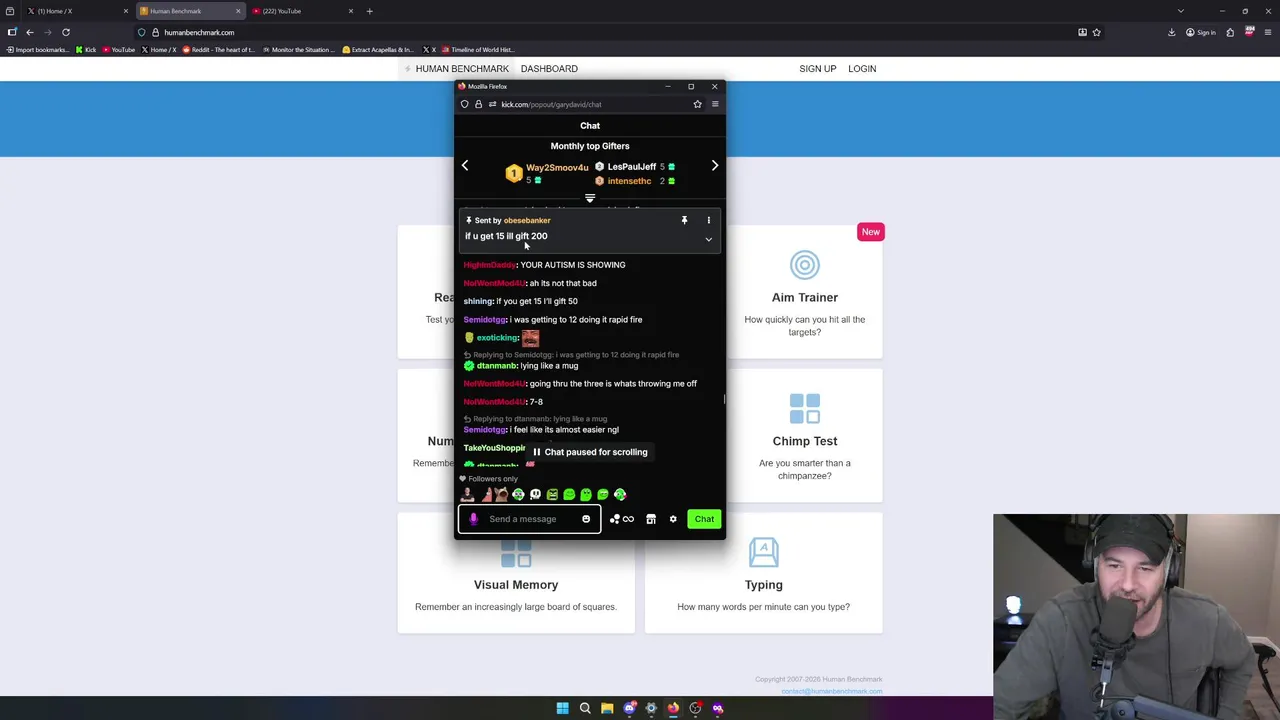Open the hamburger menu in the Kick popout window

(715, 104)
